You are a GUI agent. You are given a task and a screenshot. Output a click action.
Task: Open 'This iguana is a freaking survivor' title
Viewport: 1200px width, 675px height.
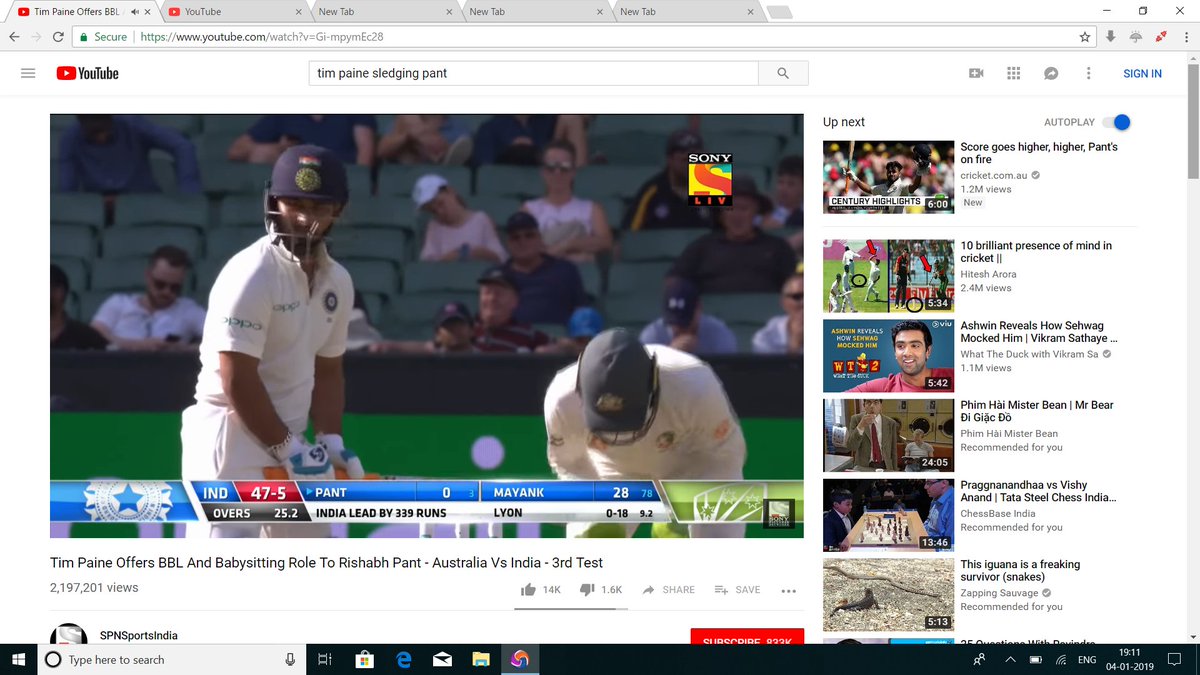(1020, 570)
